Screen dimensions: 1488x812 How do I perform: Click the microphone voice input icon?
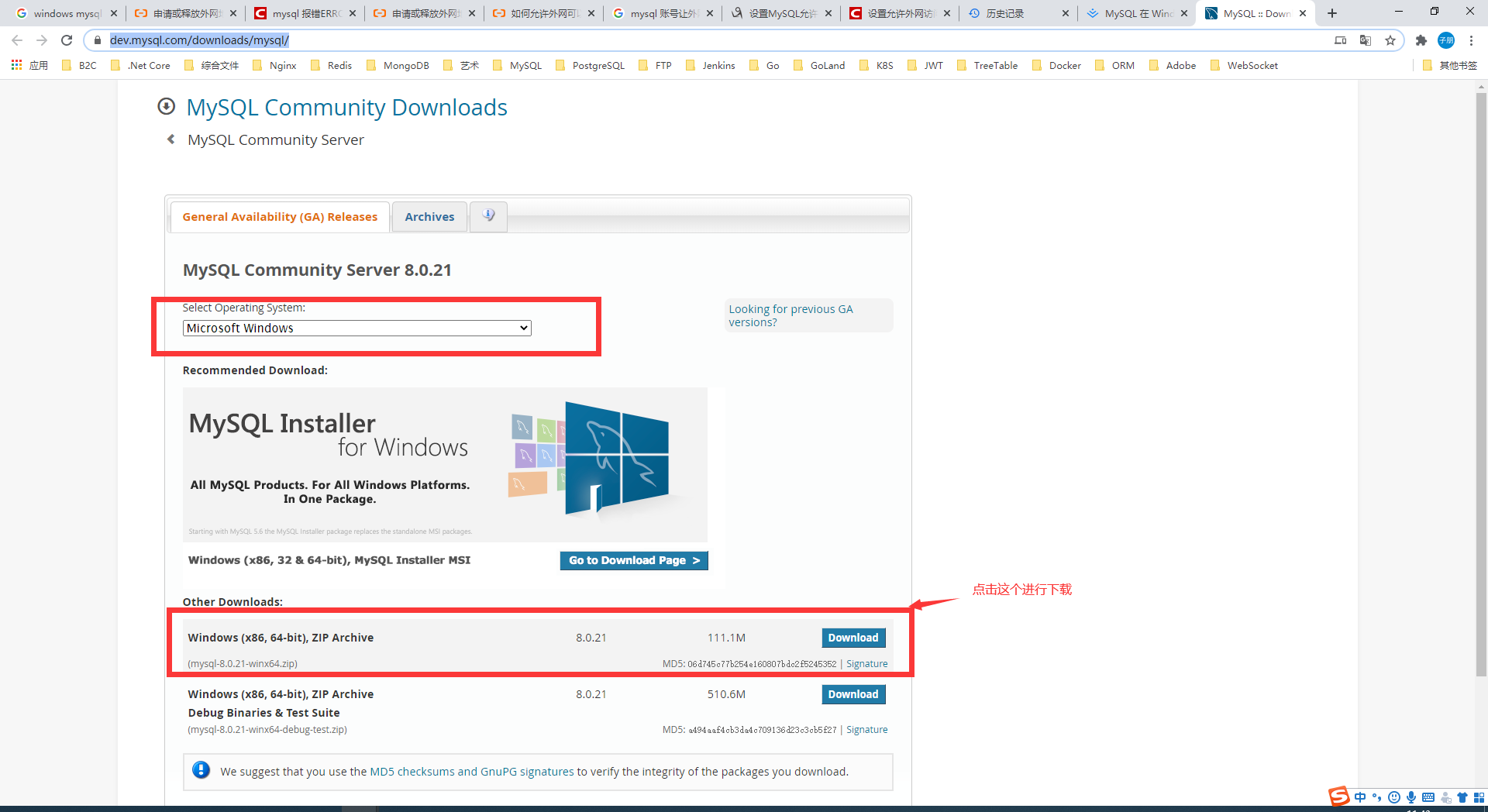click(x=1411, y=797)
